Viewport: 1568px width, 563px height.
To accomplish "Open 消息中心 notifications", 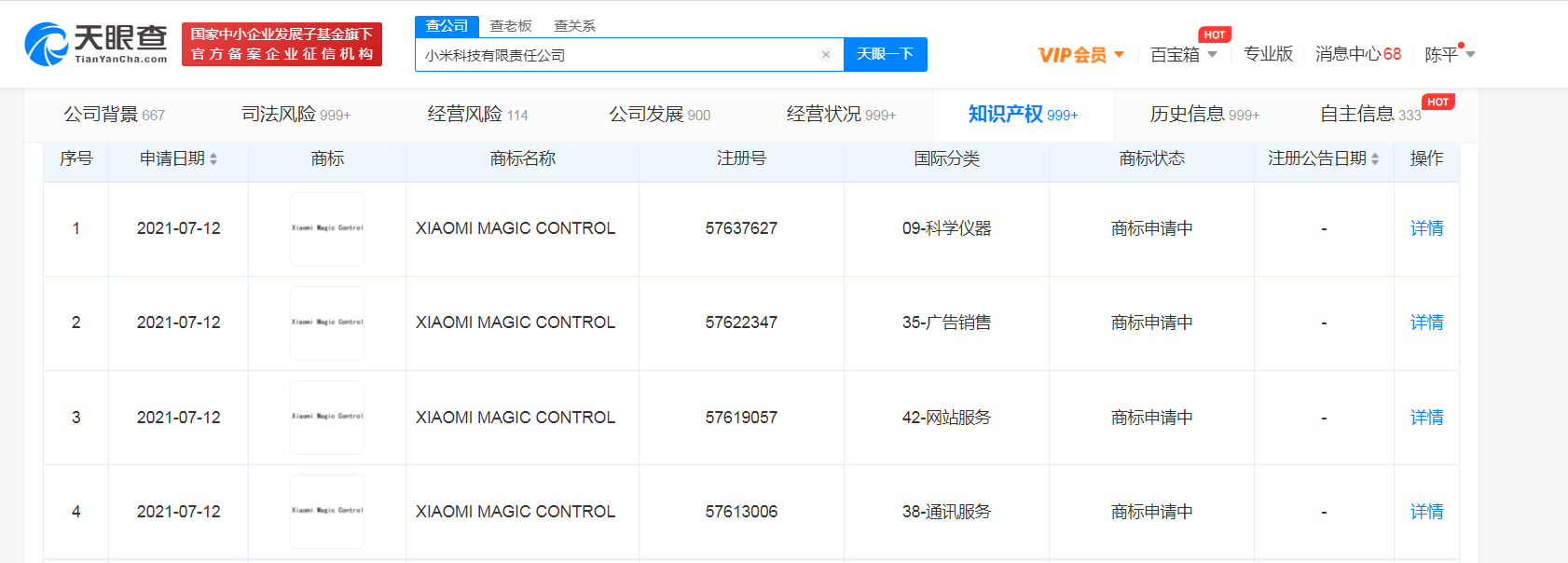I will point(1358,54).
